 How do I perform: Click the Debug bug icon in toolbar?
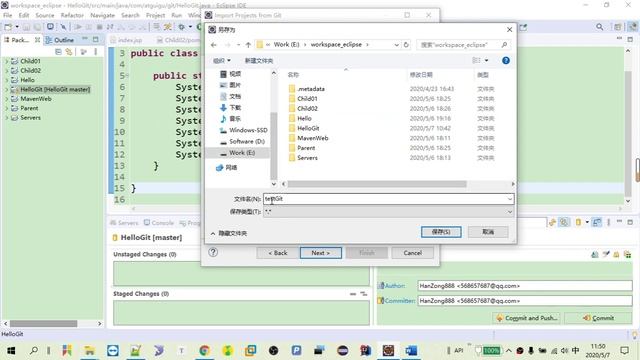[181, 27]
